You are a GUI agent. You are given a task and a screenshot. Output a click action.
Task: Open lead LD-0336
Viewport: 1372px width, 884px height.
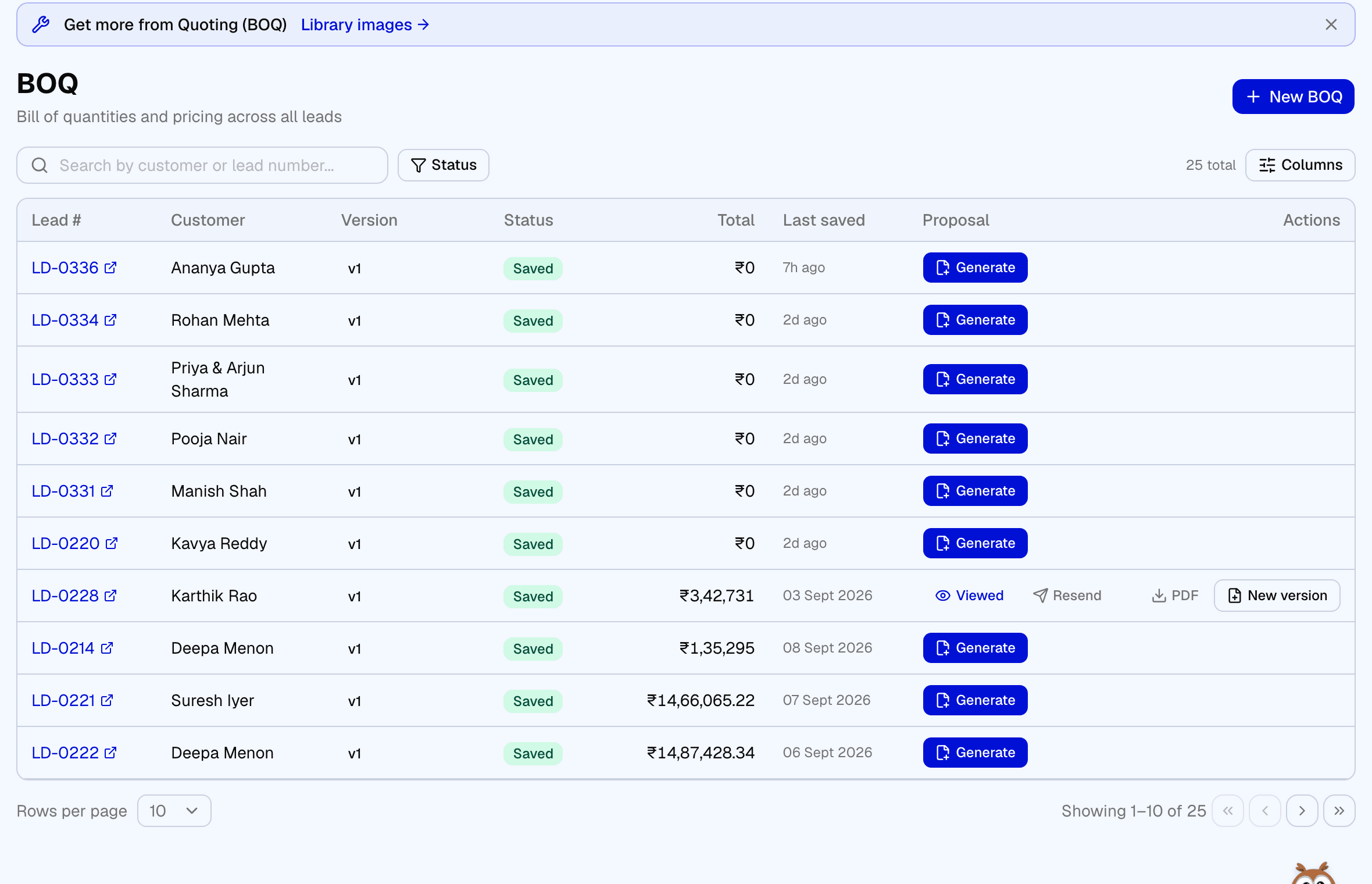(65, 268)
